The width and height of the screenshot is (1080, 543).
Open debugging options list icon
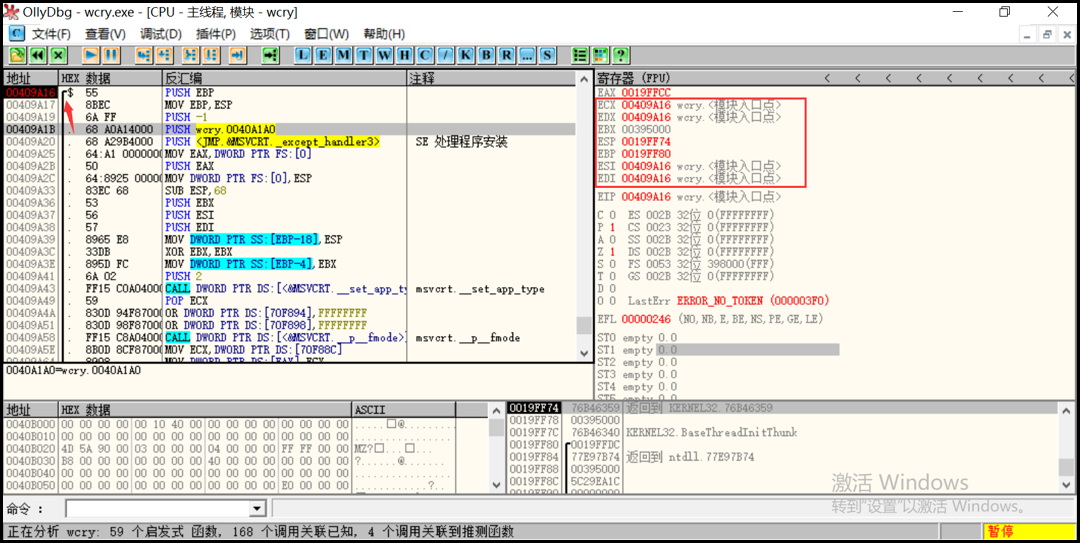[x=581, y=54]
